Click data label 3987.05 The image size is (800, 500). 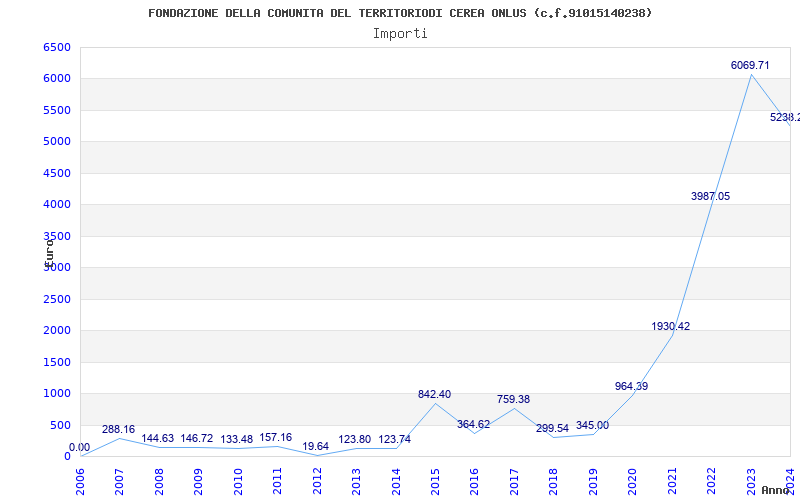click(710, 196)
